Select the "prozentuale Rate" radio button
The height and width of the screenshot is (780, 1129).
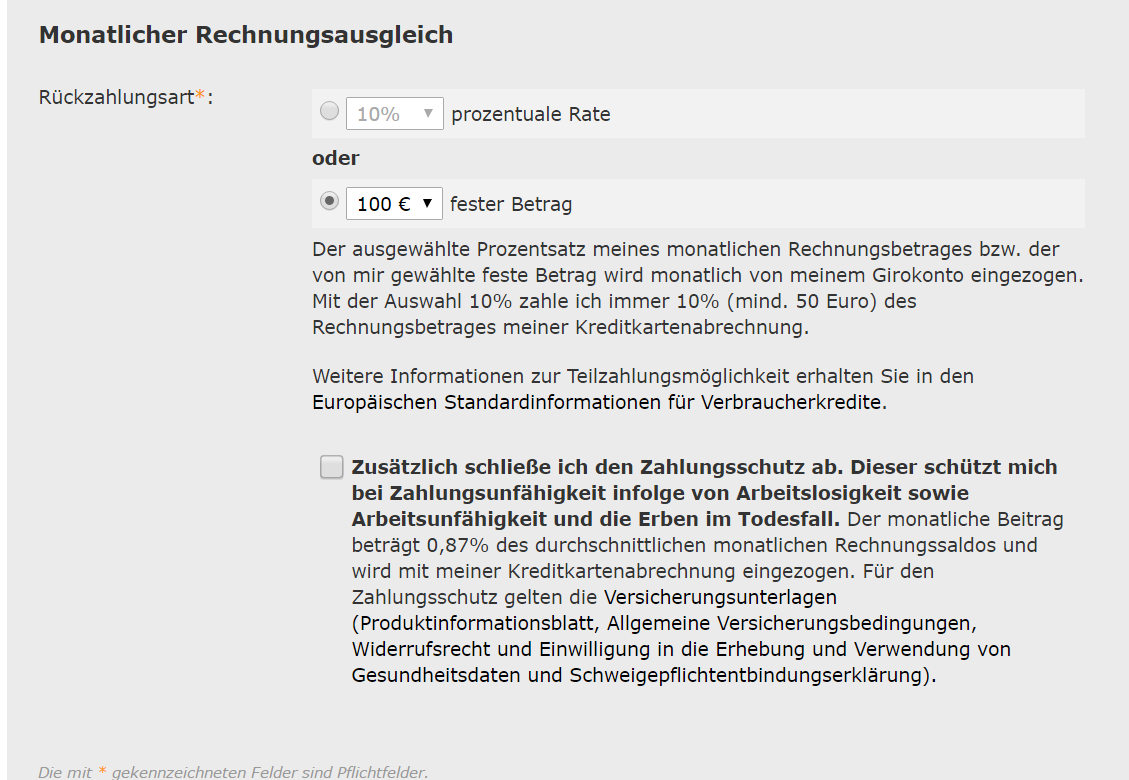click(x=329, y=111)
